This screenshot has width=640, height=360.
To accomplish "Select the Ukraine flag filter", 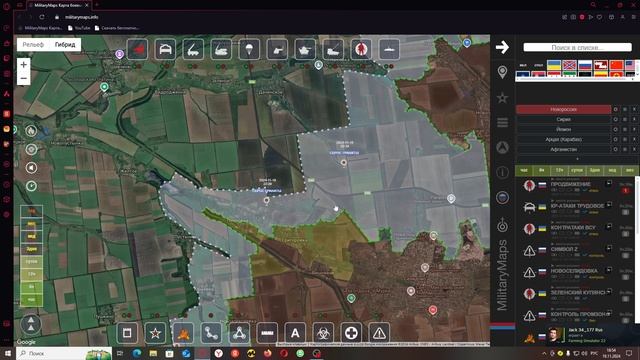I will tap(554, 65).
